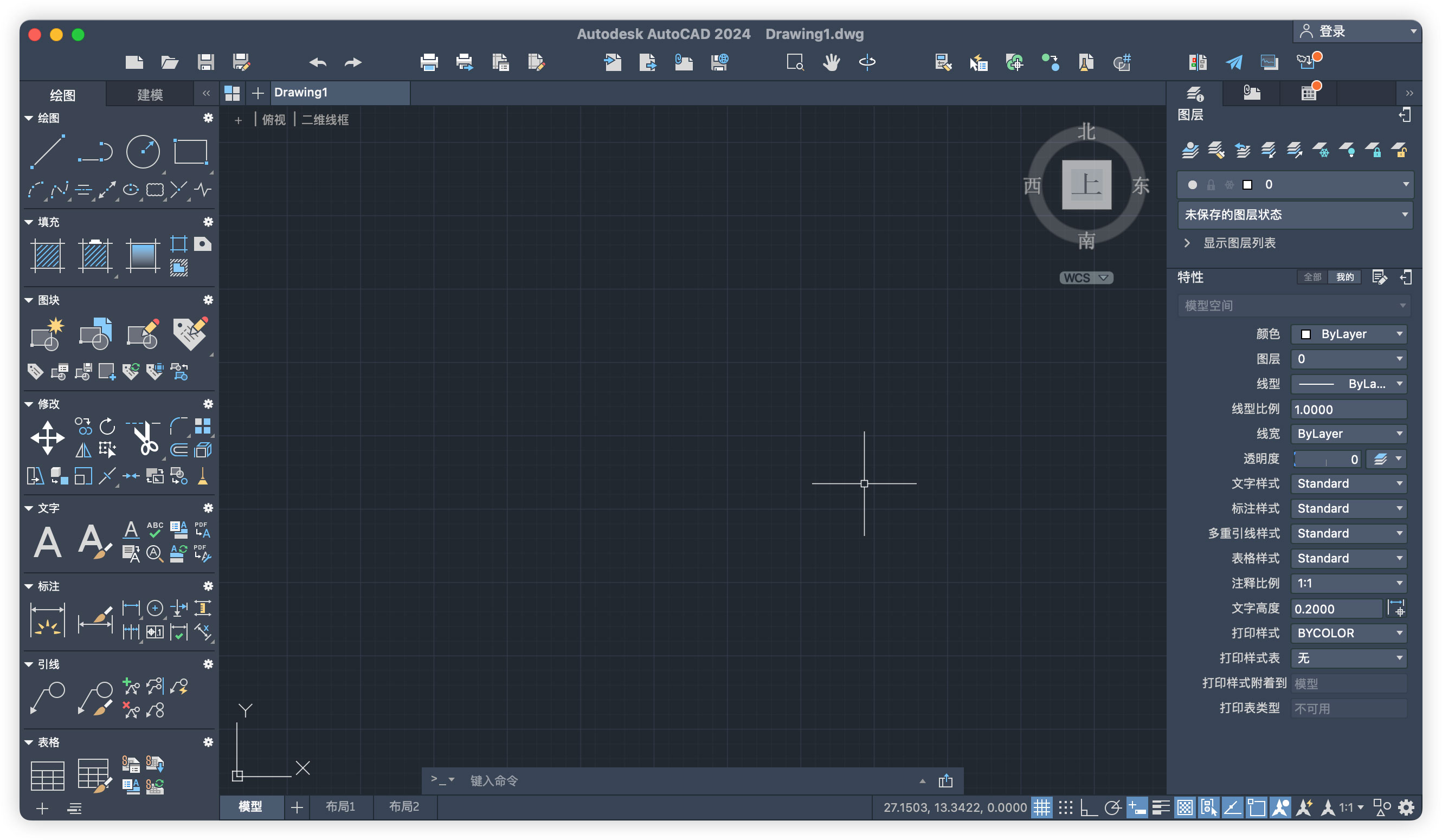
Task: Select the Circle tool
Action: pos(143,152)
